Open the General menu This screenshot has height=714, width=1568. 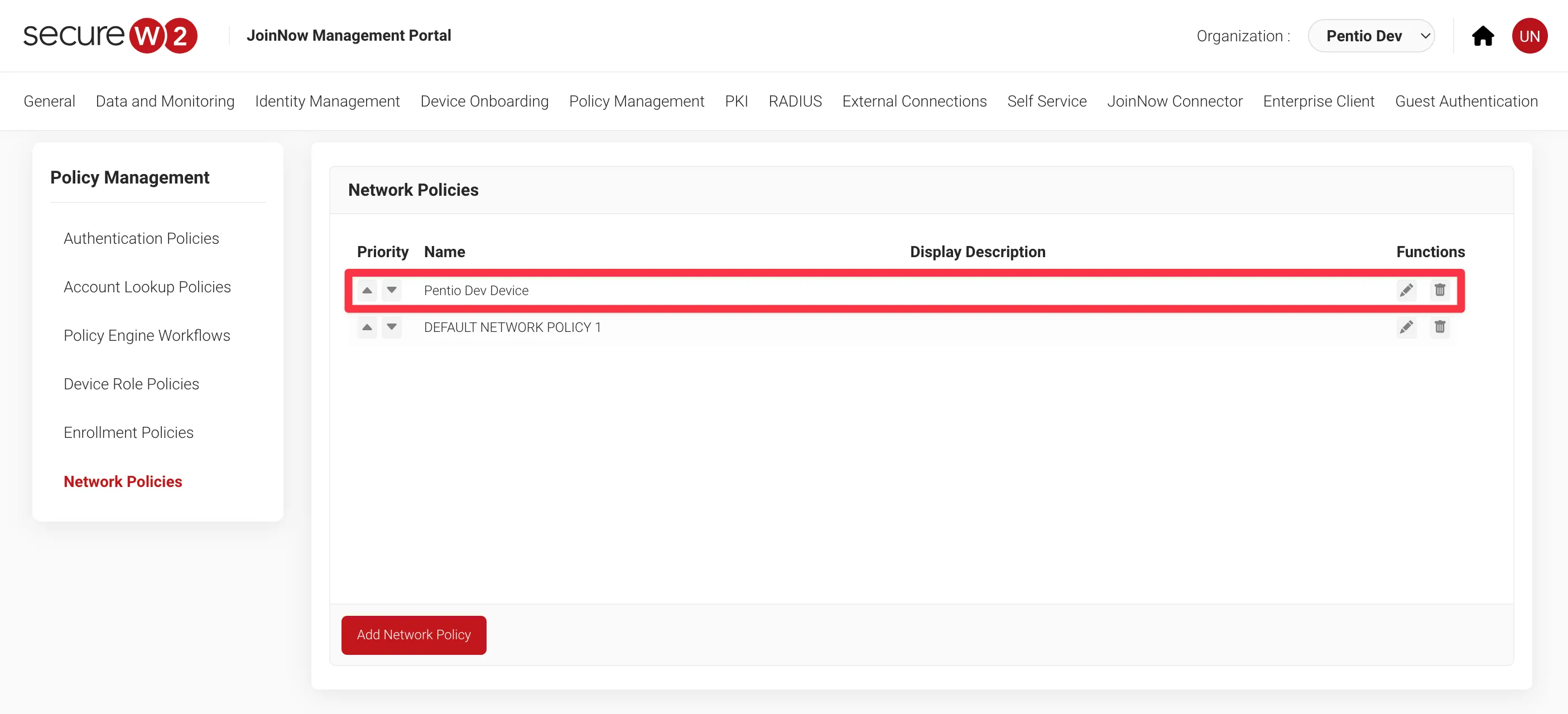(x=49, y=101)
